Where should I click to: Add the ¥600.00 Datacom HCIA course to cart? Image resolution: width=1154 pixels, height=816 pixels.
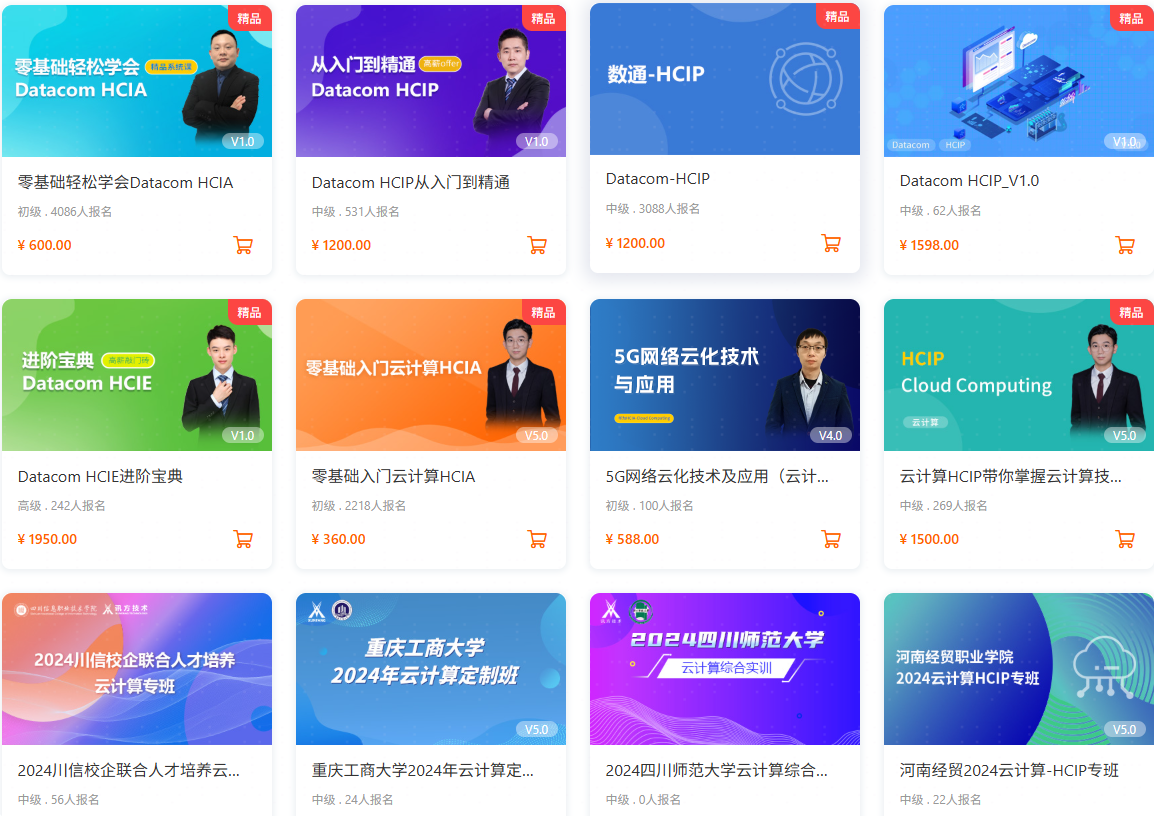tap(244, 245)
